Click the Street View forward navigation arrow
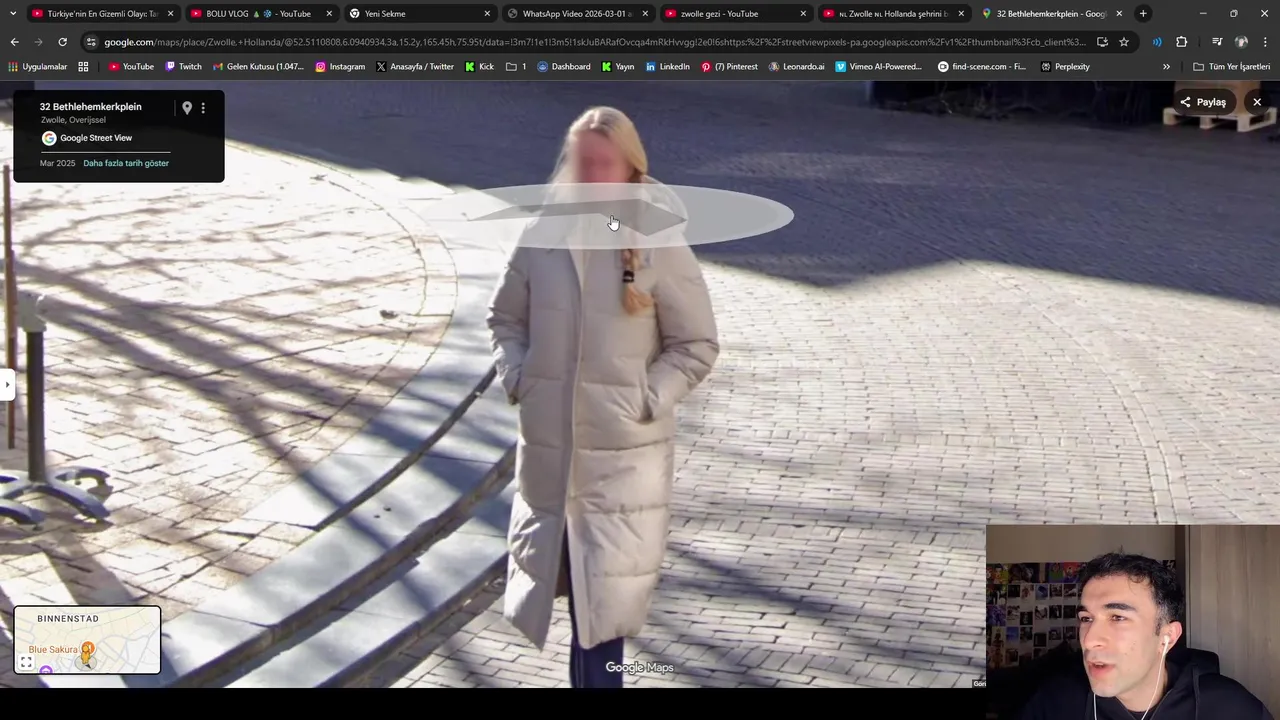 (580, 215)
